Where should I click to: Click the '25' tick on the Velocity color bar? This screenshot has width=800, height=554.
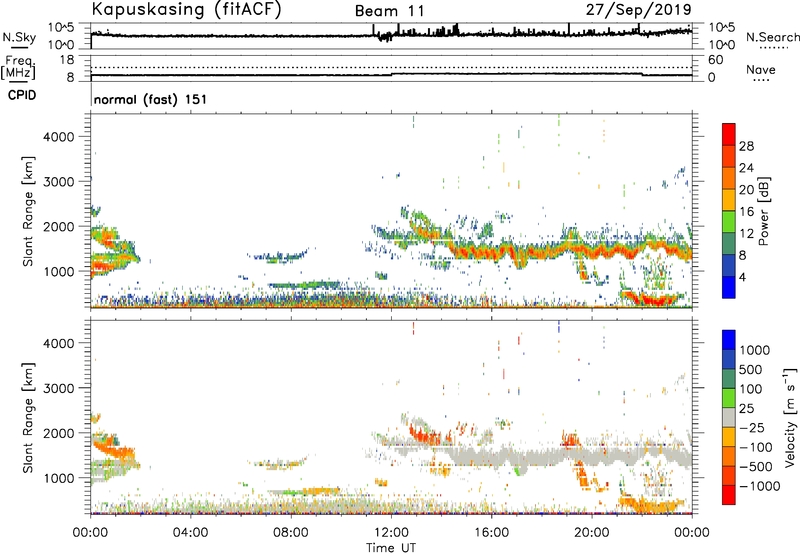746,409
